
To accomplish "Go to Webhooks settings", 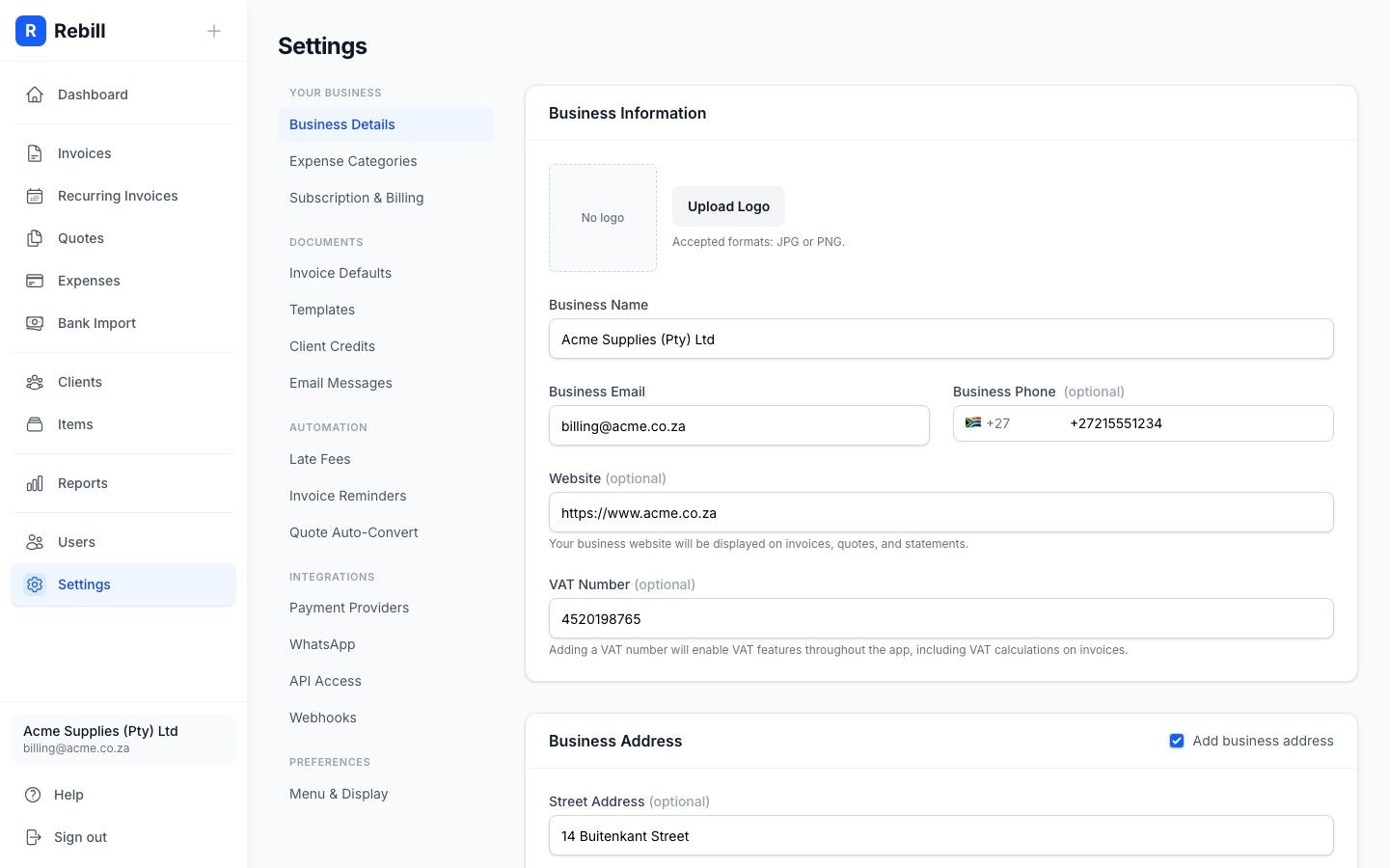I will (x=386, y=718).
